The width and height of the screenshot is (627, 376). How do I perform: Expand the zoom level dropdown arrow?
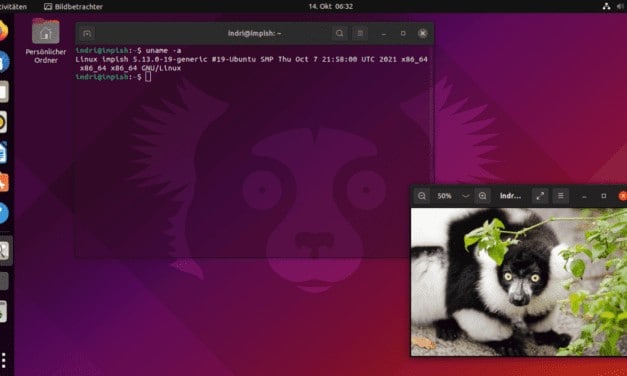coord(465,196)
